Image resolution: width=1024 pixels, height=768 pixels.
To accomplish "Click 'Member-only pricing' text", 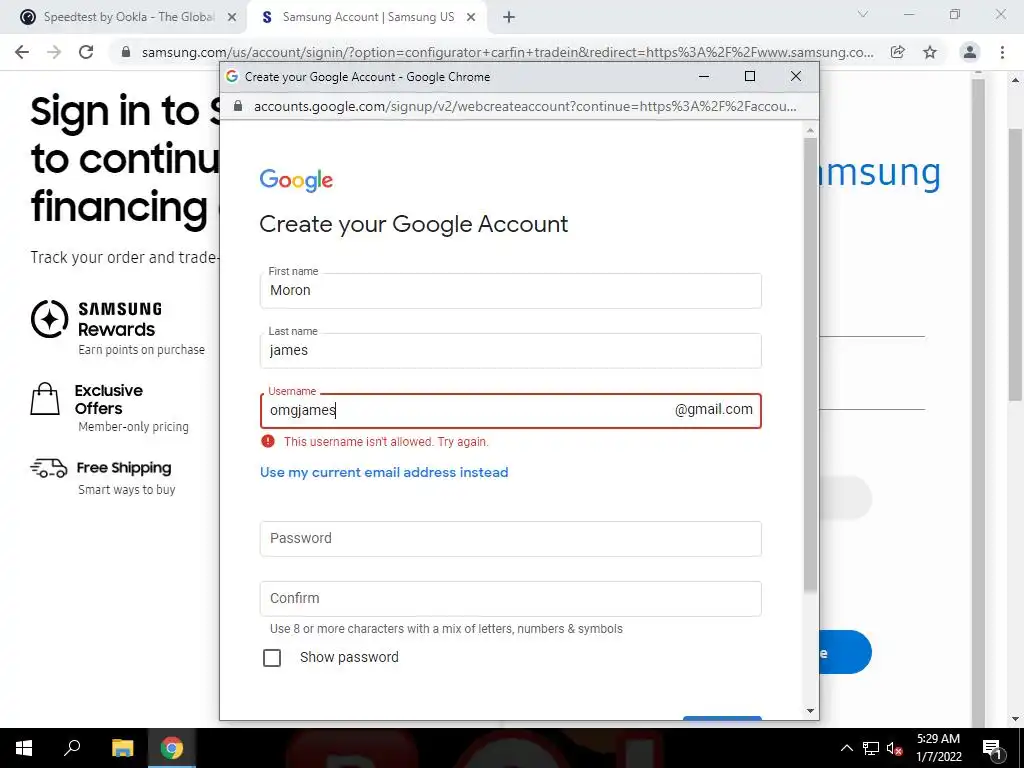I will 133,426.
